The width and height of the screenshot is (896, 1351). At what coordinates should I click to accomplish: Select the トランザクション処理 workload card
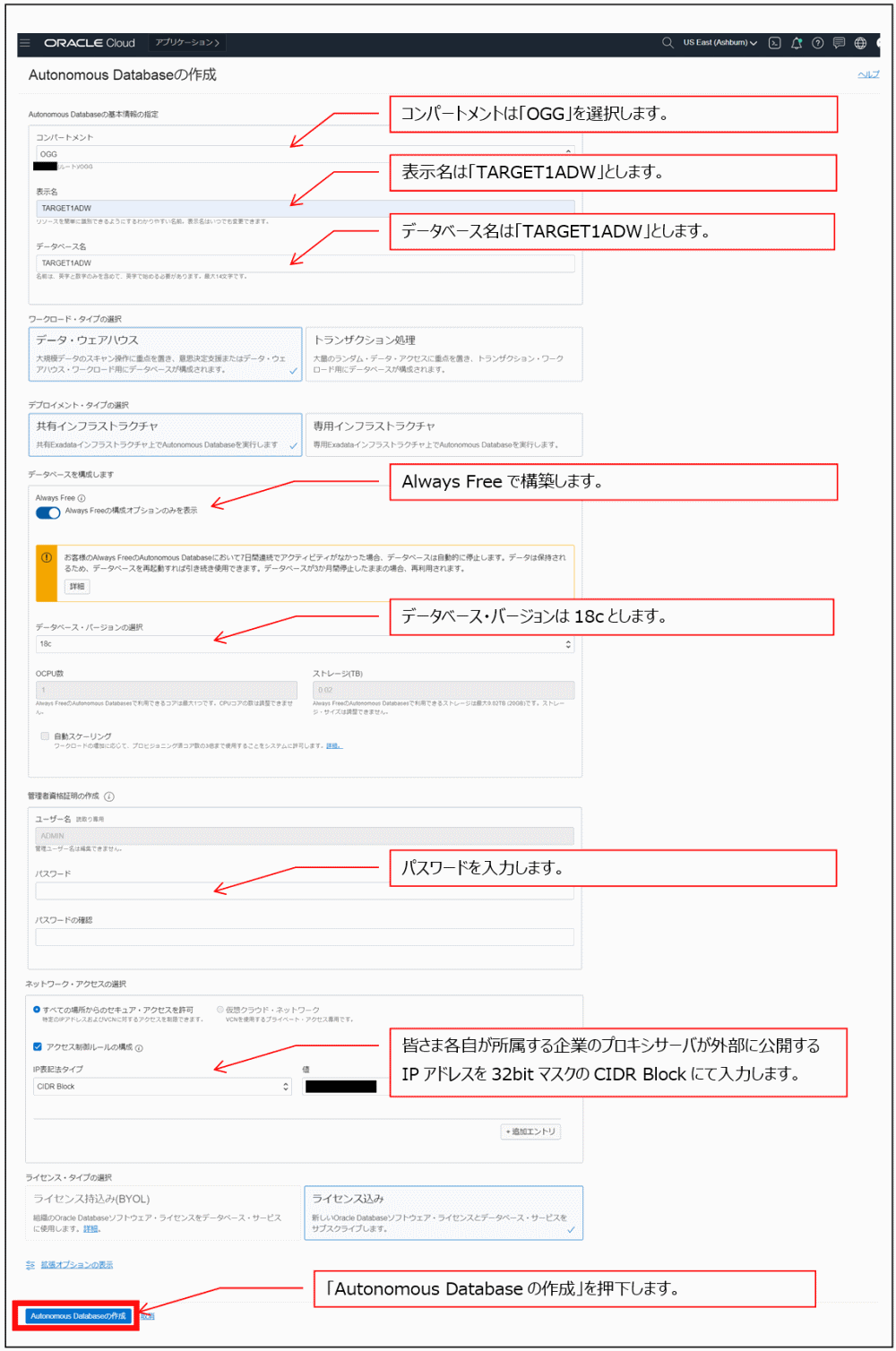pyautogui.click(x=444, y=354)
